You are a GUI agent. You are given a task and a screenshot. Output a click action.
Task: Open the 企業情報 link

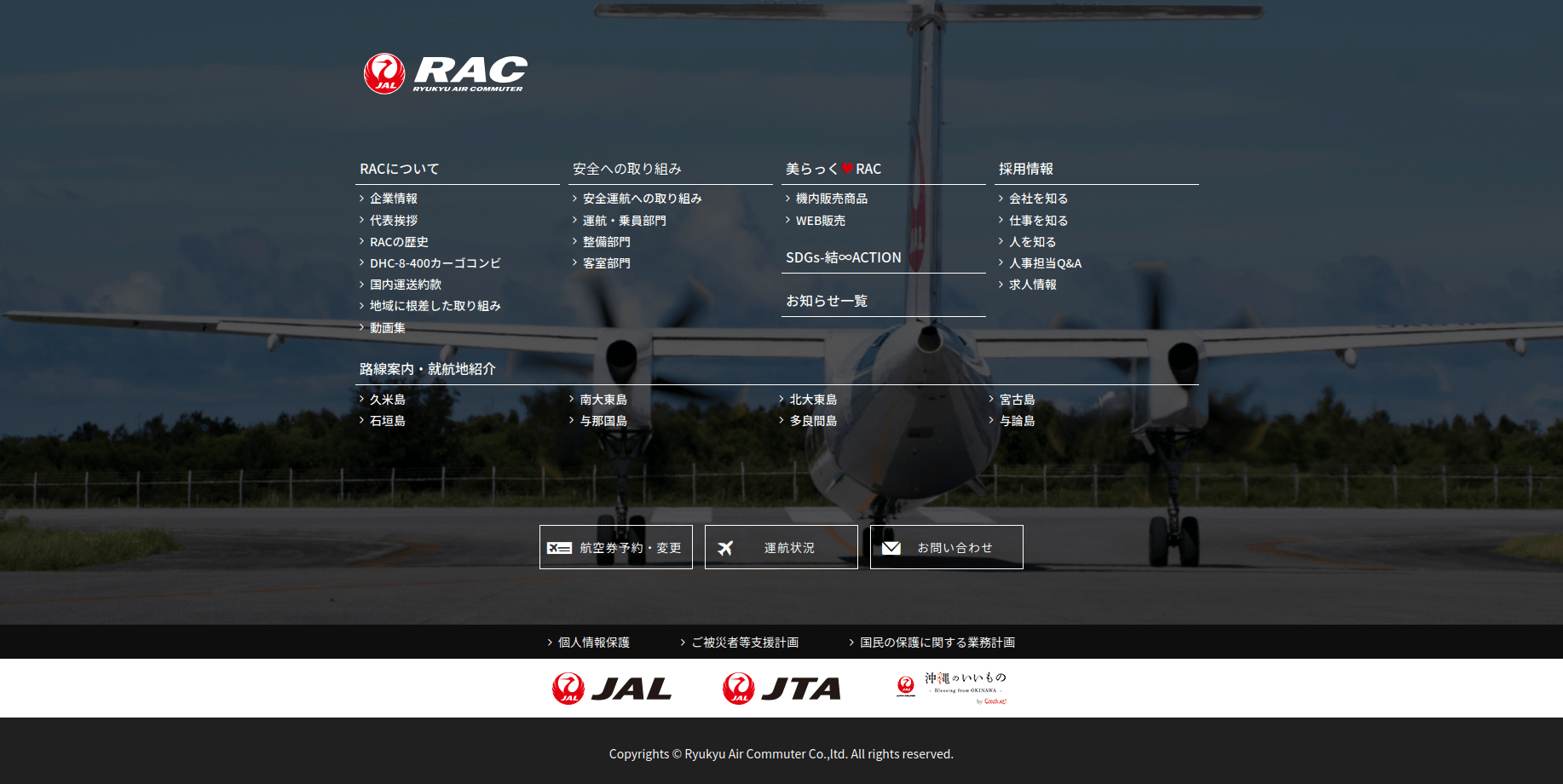[x=394, y=199]
